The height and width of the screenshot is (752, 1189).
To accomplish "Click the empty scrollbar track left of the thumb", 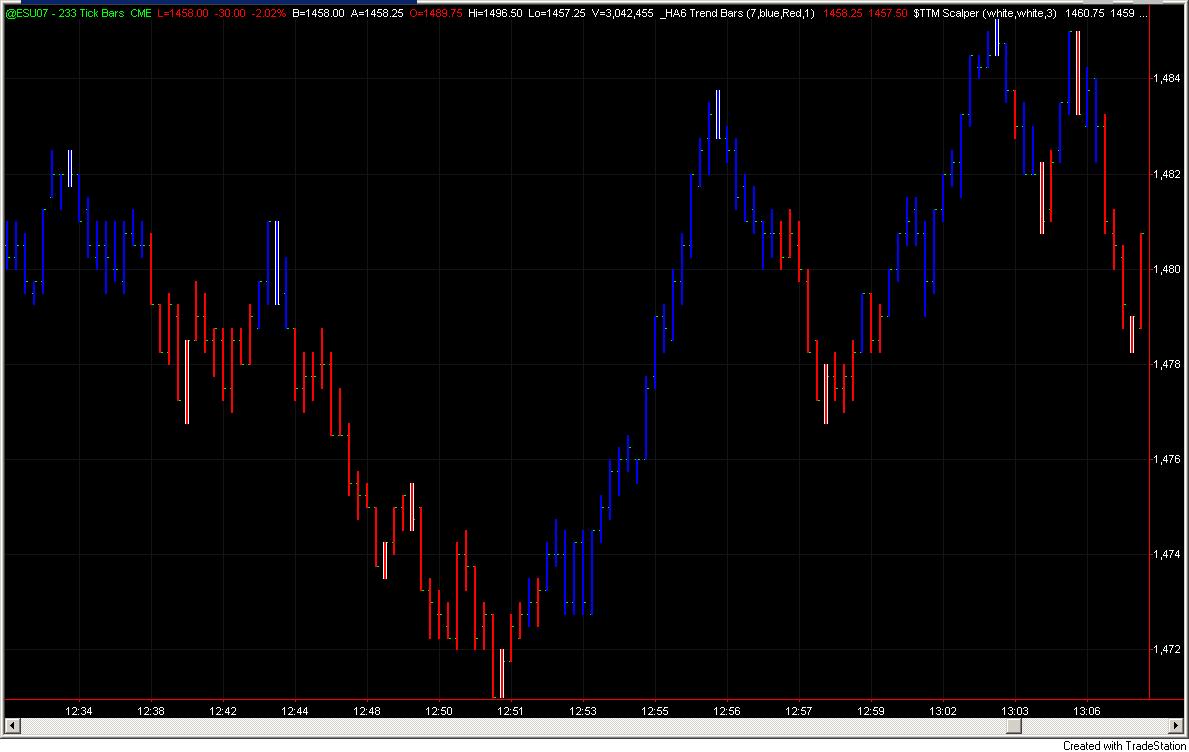I will tap(512, 727).
